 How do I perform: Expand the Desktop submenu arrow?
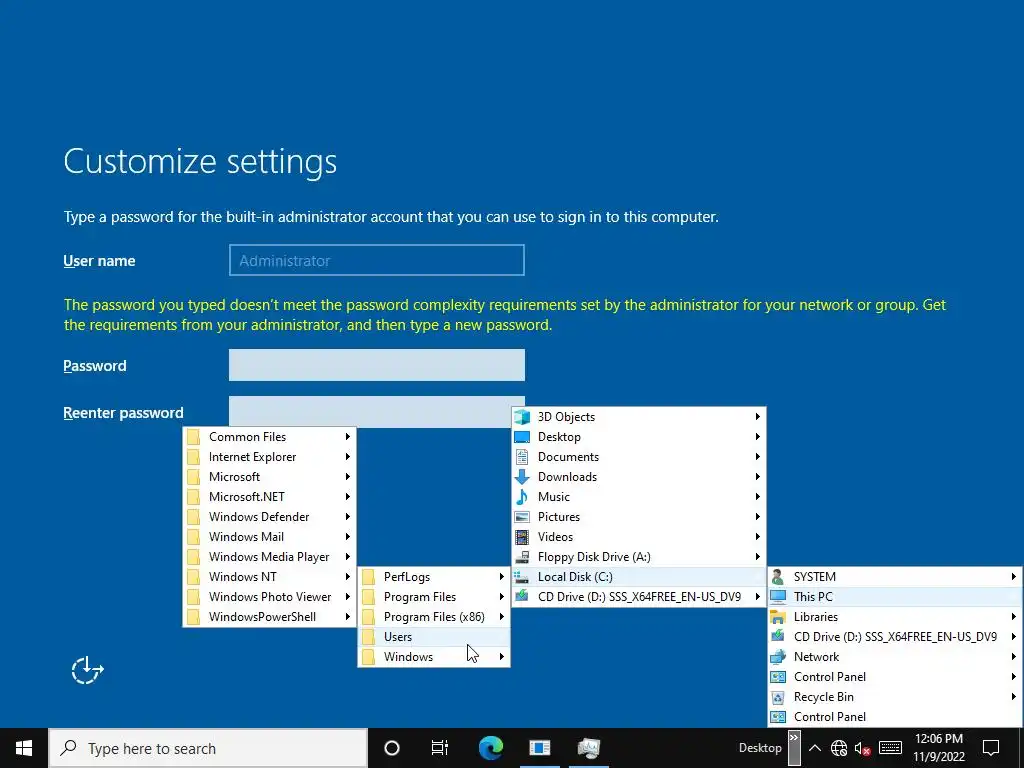pyautogui.click(x=758, y=436)
